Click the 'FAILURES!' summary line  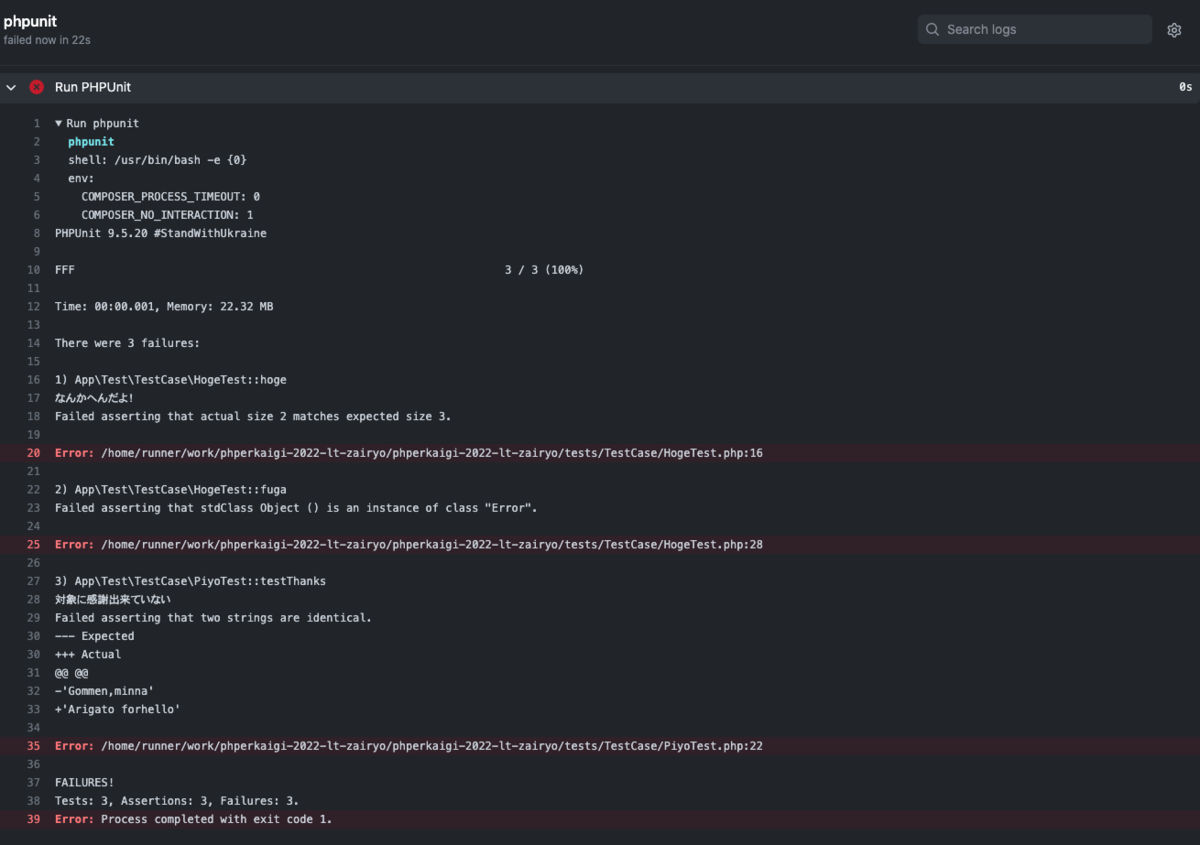(84, 782)
